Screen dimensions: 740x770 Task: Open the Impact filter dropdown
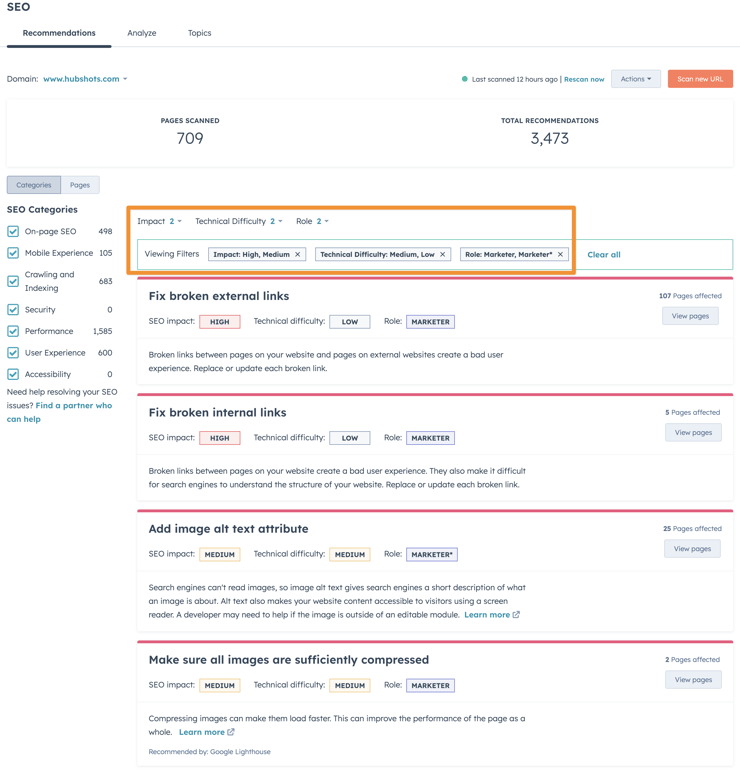coord(160,221)
